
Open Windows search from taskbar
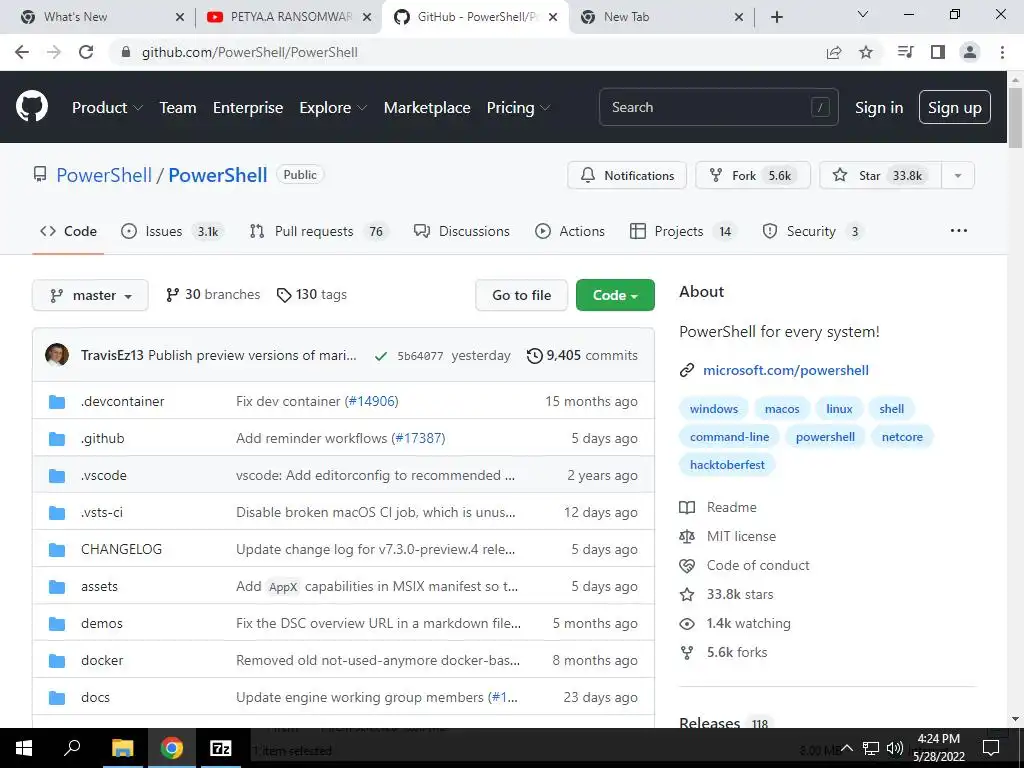click(x=72, y=748)
